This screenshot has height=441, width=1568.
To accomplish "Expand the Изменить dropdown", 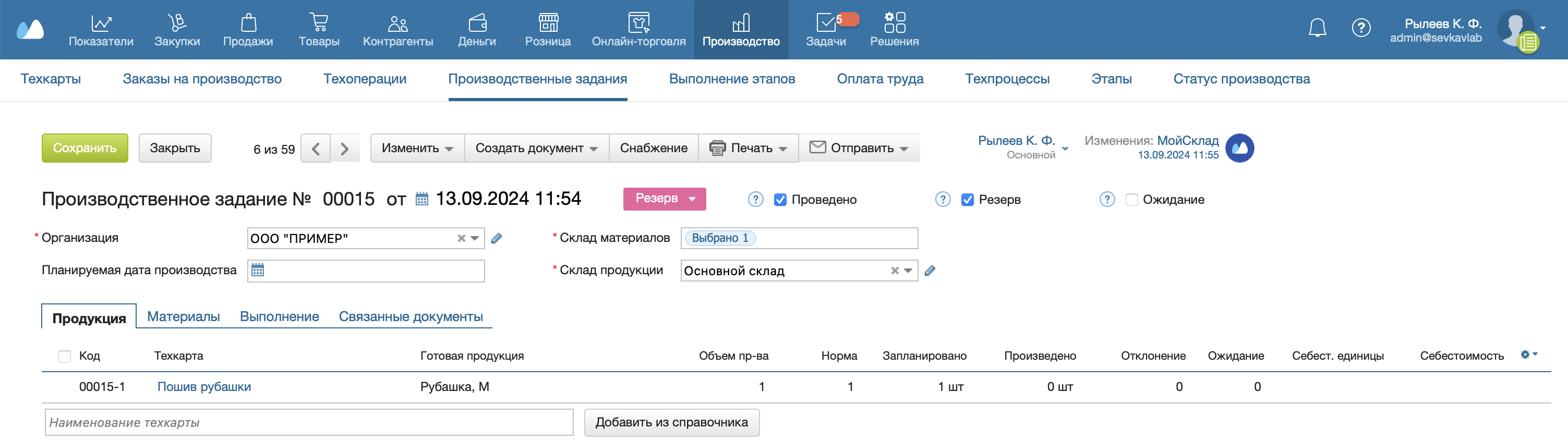I will click(x=417, y=149).
